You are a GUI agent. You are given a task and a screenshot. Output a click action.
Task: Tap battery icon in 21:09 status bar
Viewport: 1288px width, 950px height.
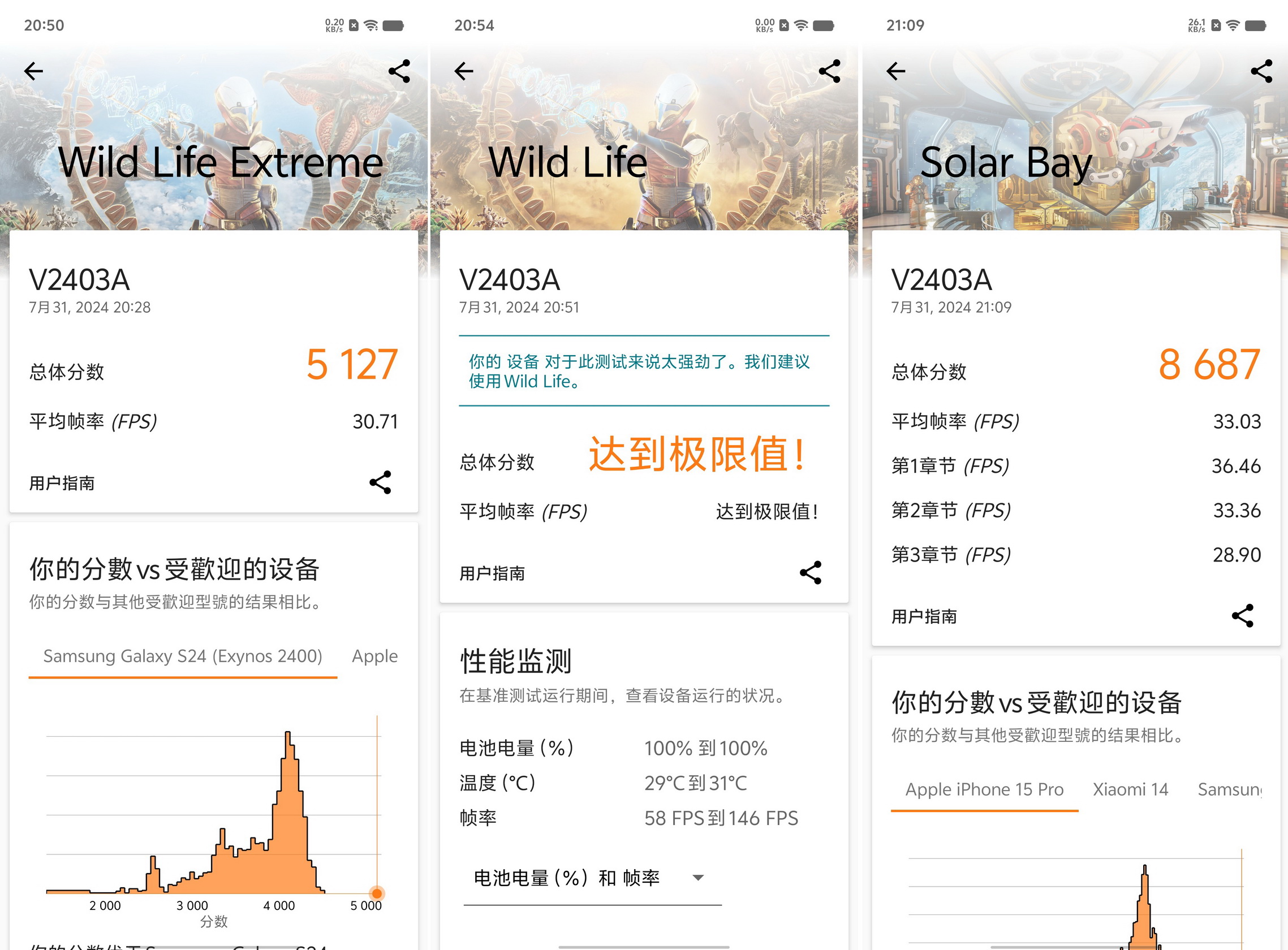[x=1255, y=25]
